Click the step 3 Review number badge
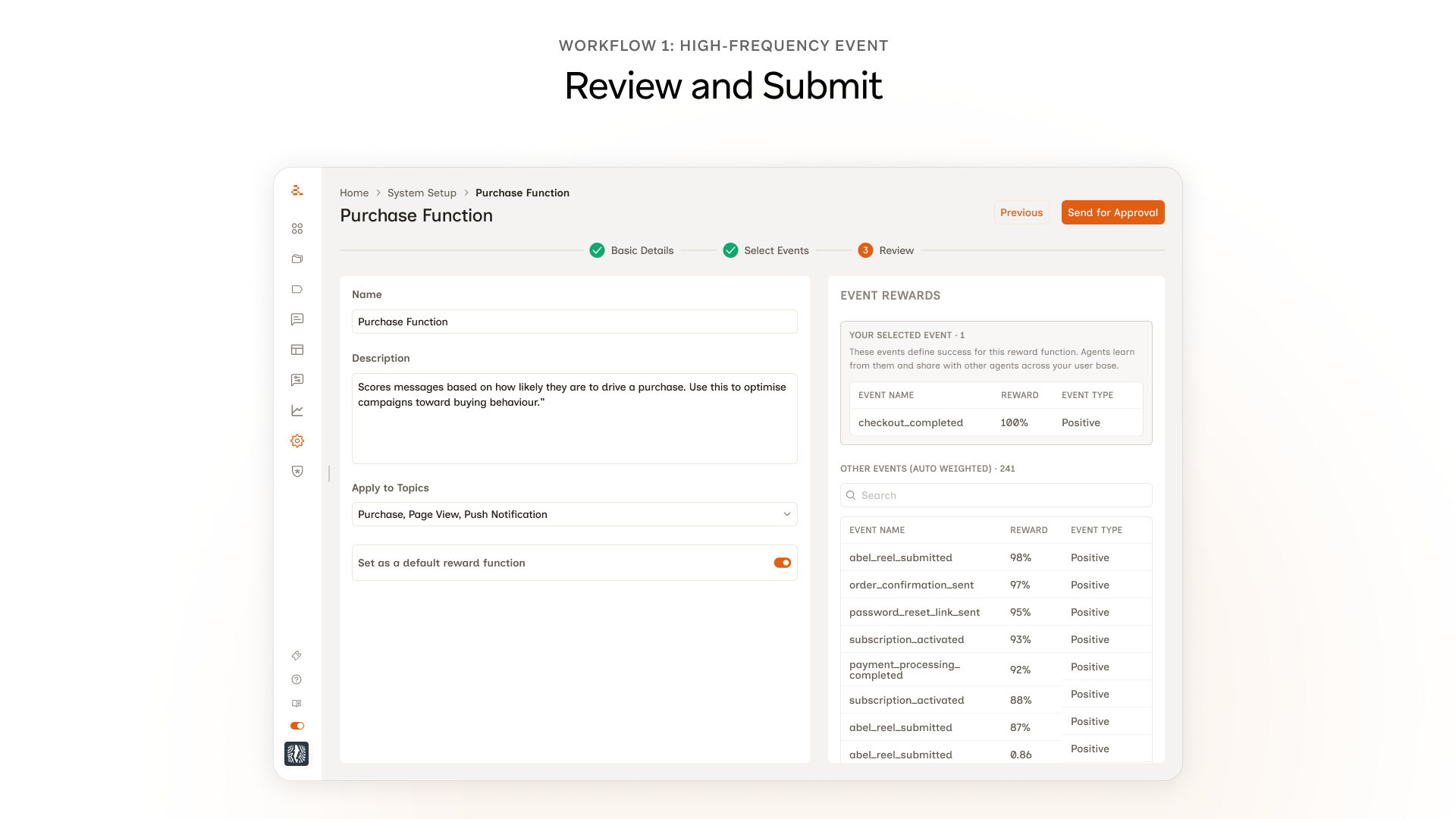 pyautogui.click(x=865, y=250)
